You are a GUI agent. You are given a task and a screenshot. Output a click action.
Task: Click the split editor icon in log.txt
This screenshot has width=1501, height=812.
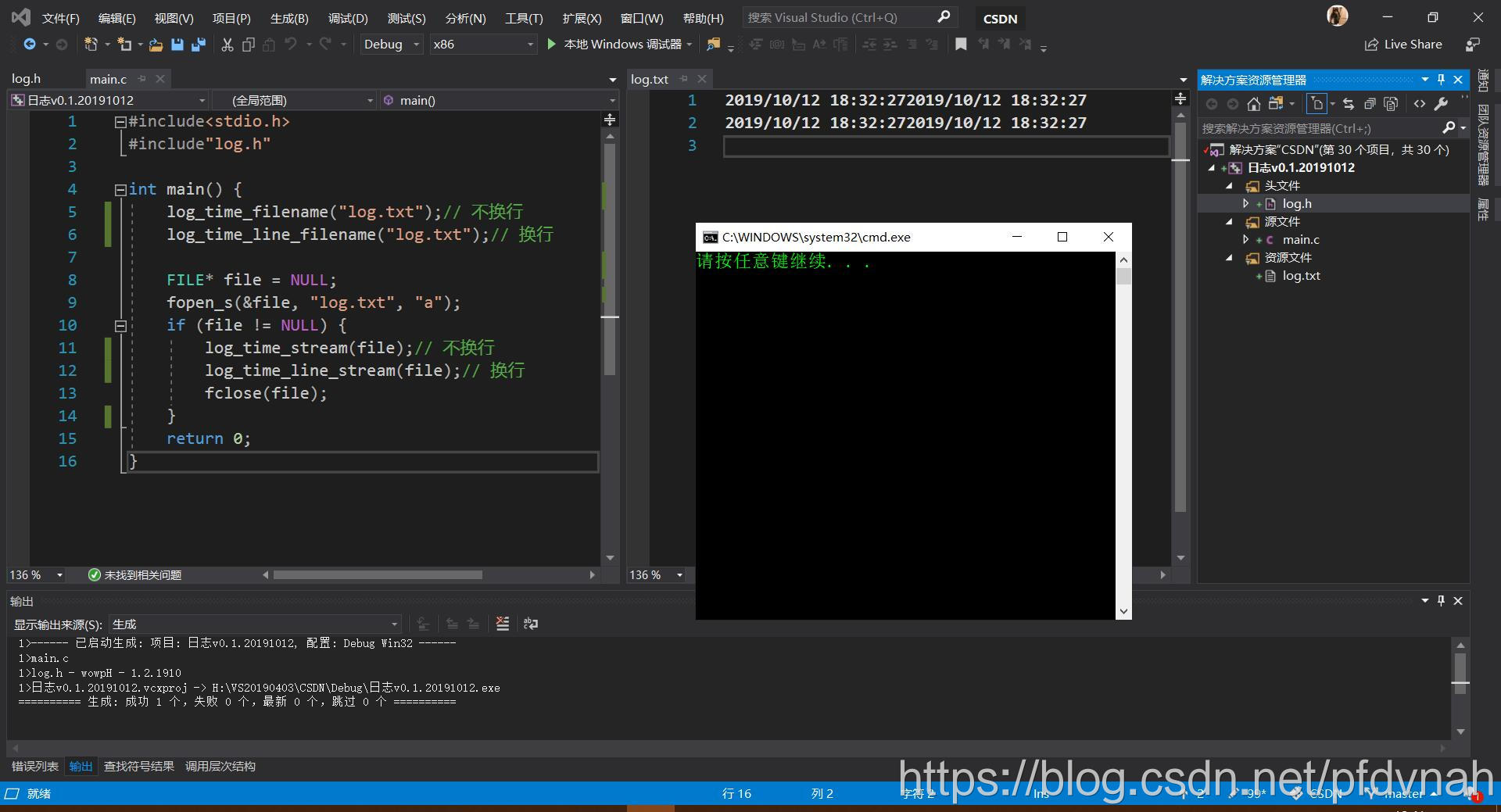[1180, 98]
